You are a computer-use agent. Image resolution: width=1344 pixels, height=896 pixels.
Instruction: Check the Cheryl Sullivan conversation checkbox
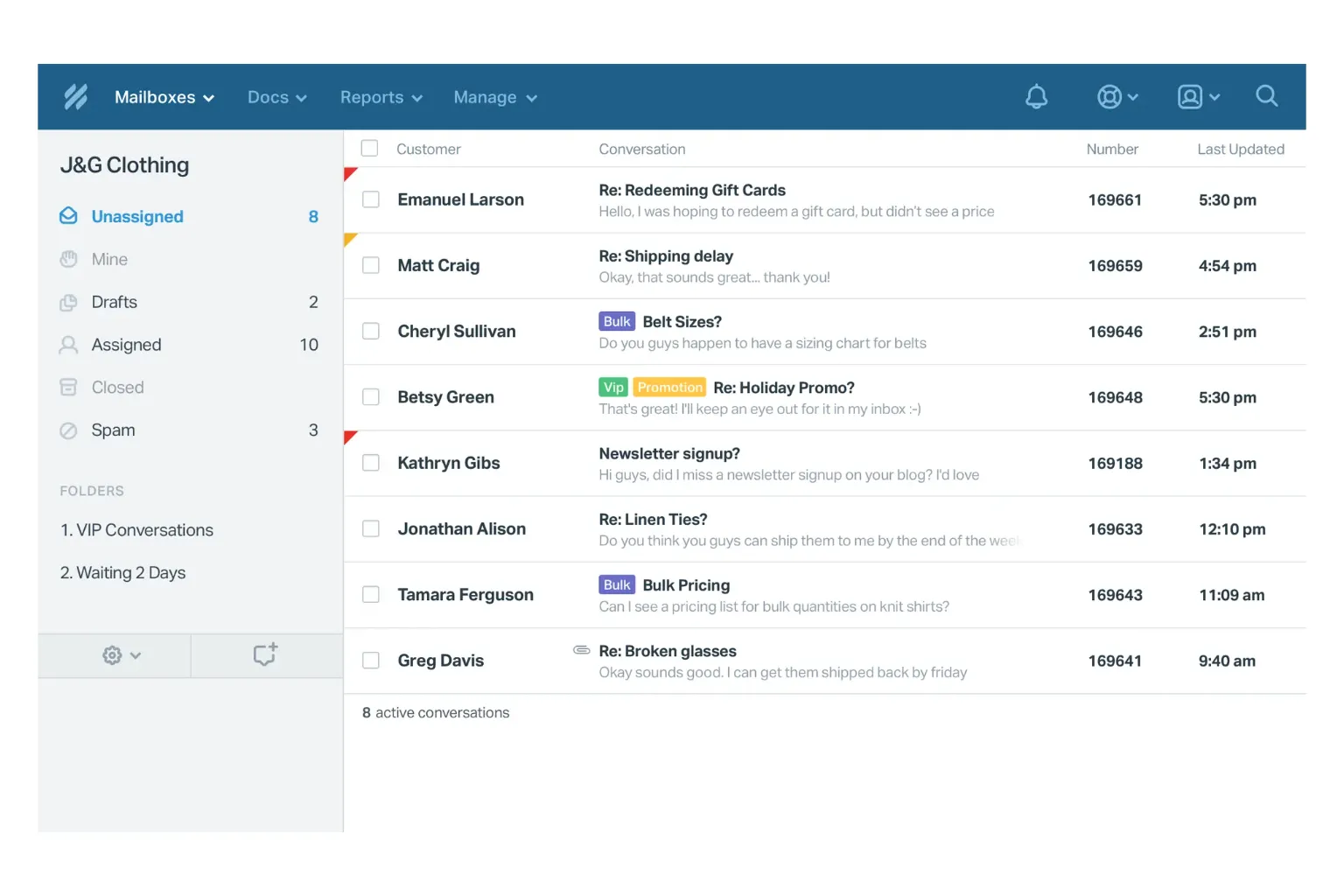[371, 331]
